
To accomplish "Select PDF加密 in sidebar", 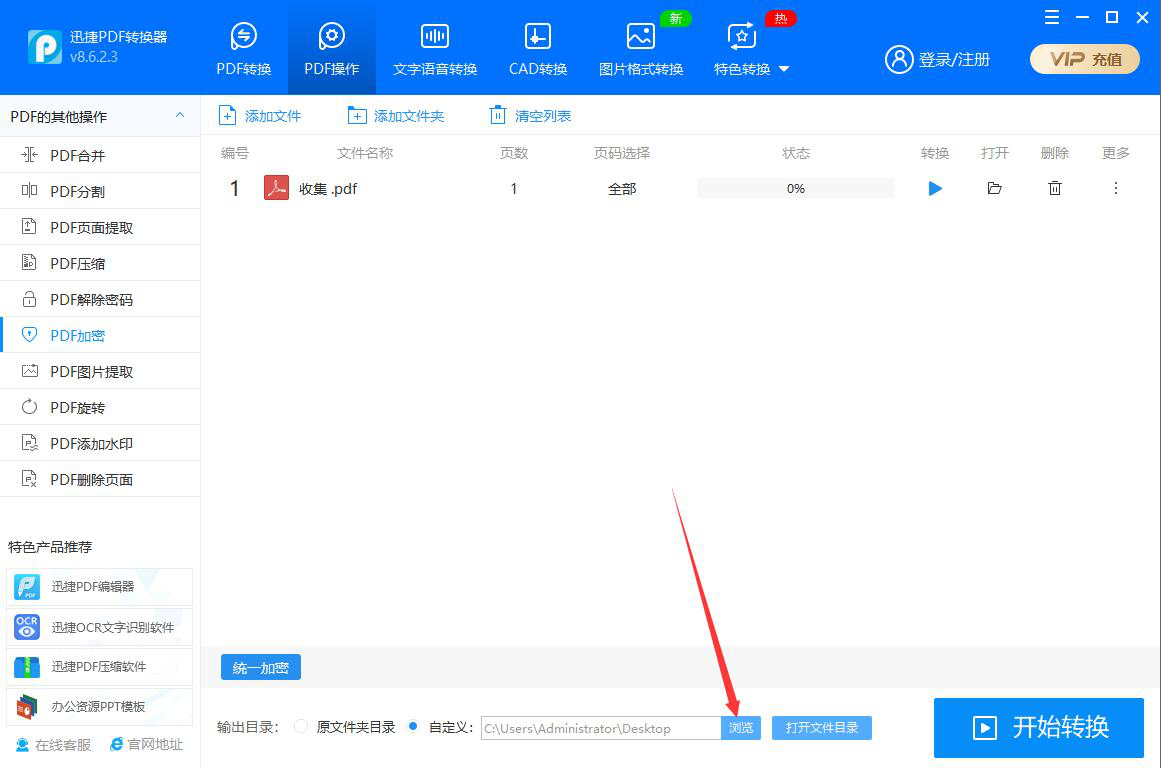I will tap(100, 335).
